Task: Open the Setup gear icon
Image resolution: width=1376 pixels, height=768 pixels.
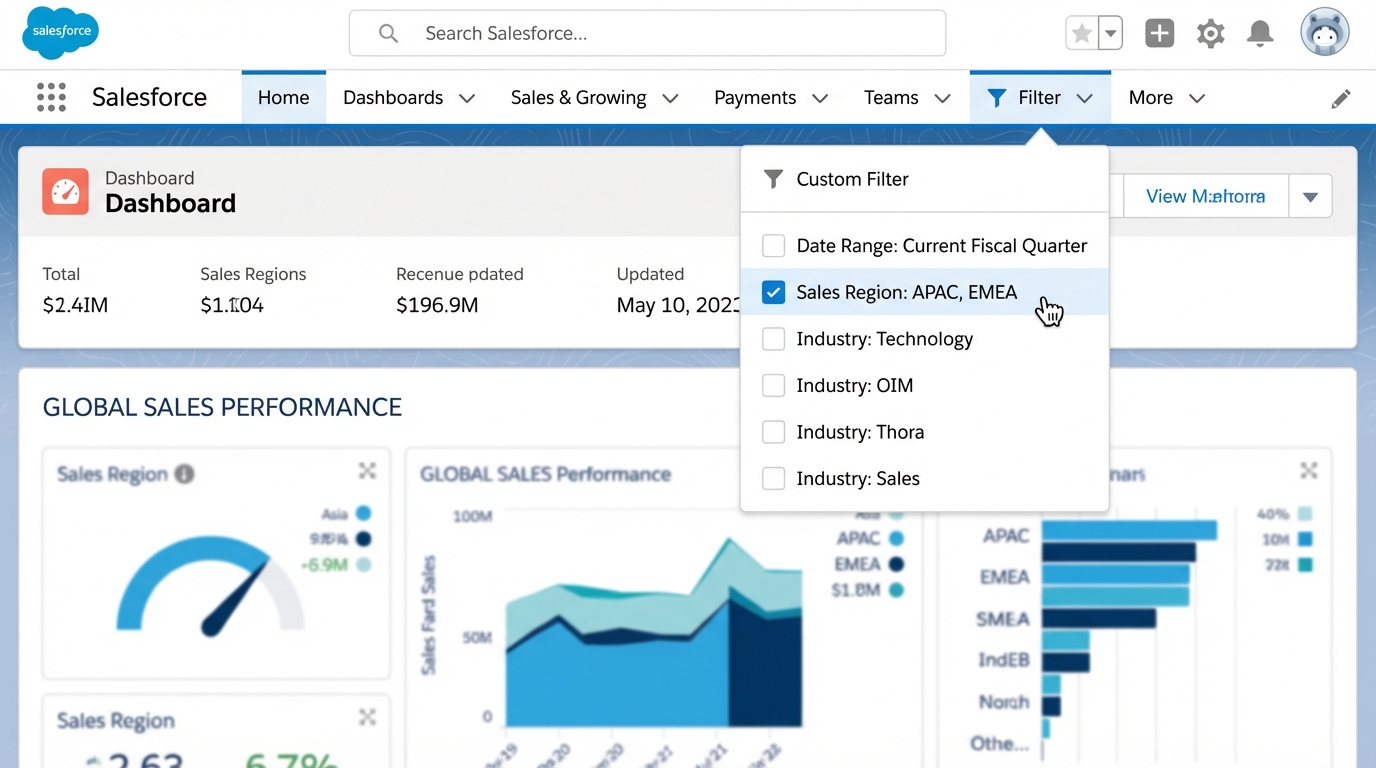Action: [x=1210, y=33]
